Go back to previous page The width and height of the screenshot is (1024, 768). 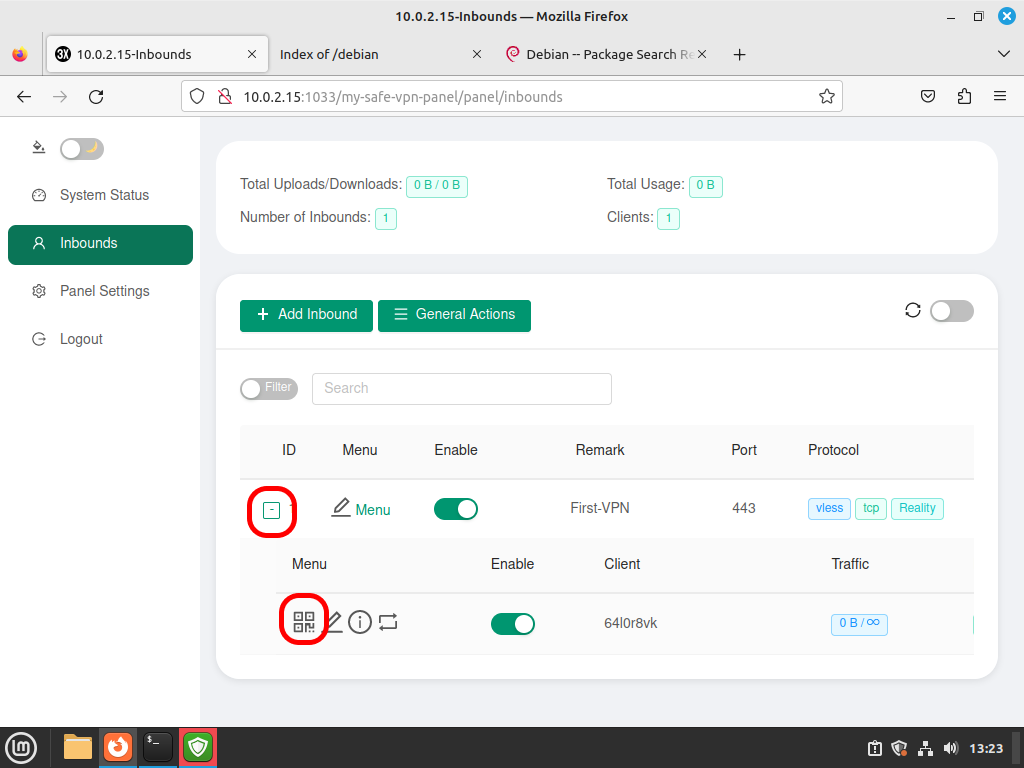[24, 97]
